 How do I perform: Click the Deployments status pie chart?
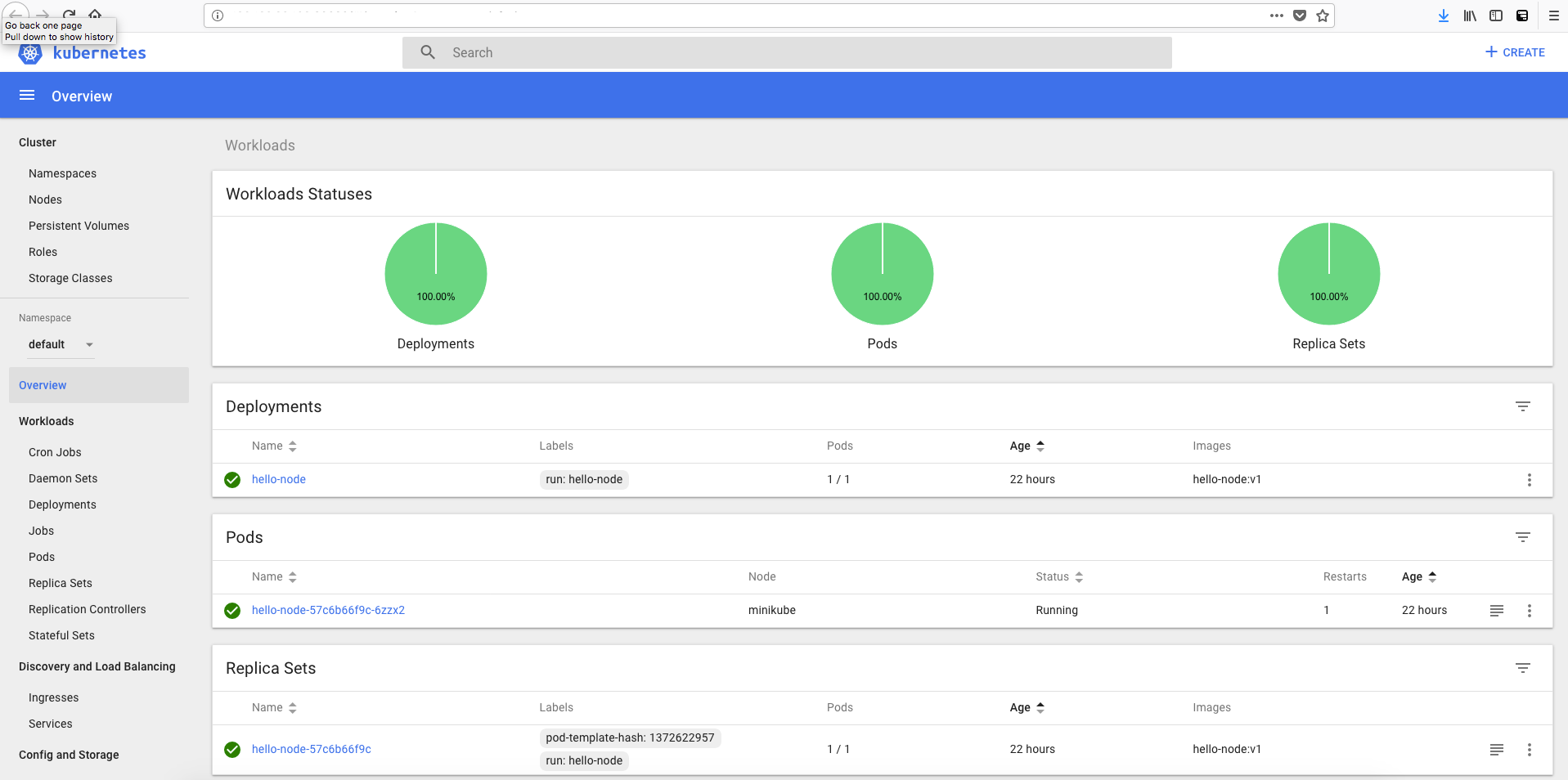coord(436,274)
